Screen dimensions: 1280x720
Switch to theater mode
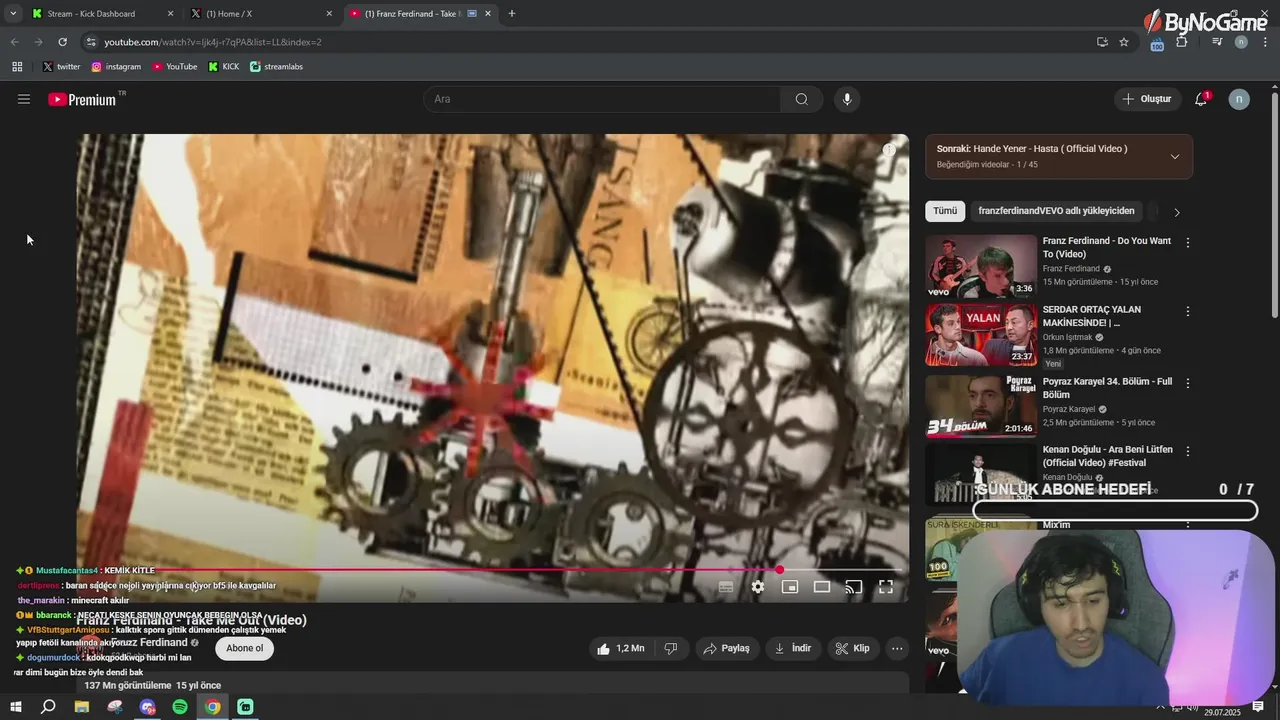pyautogui.click(x=822, y=587)
